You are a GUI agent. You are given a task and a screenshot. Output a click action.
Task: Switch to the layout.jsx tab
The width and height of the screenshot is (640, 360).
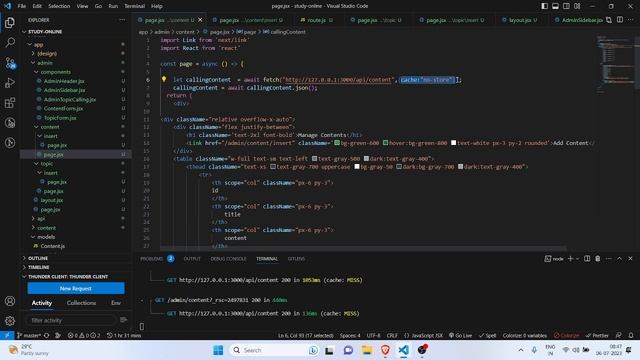[520, 20]
